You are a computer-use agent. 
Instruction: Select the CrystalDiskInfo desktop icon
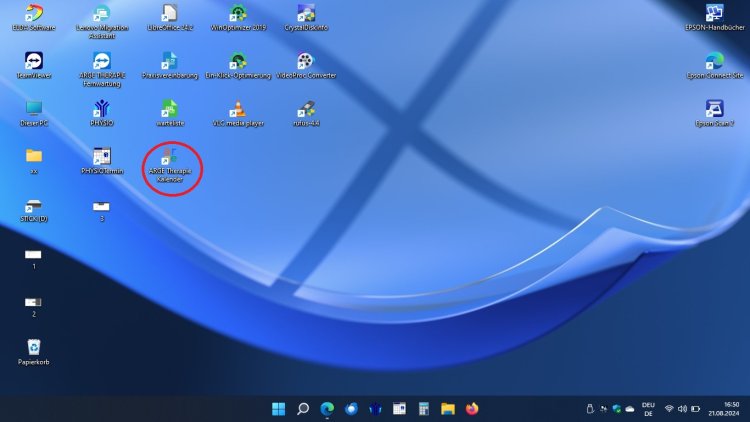tap(306, 18)
